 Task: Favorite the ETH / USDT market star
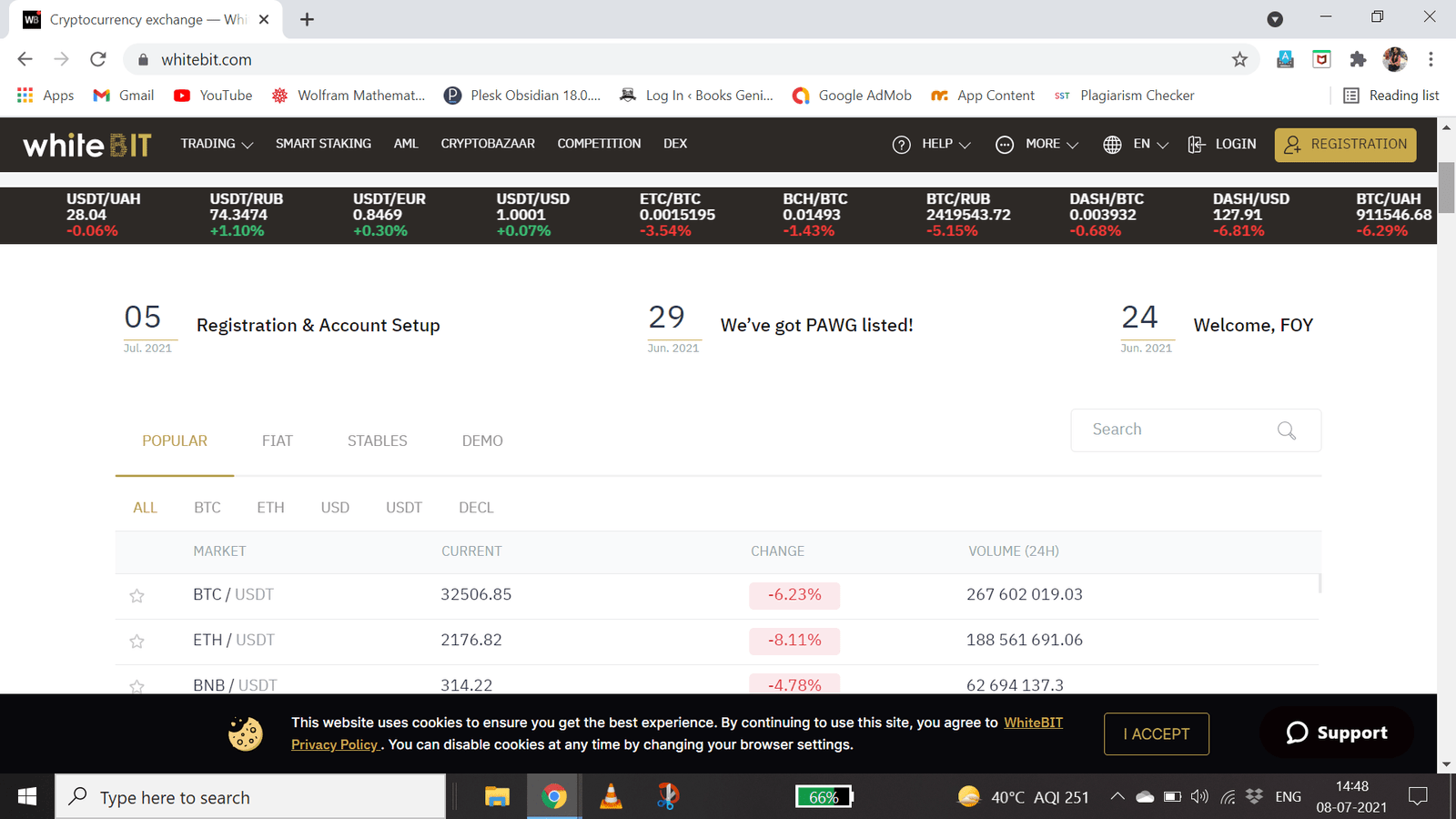(x=136, y=642)
